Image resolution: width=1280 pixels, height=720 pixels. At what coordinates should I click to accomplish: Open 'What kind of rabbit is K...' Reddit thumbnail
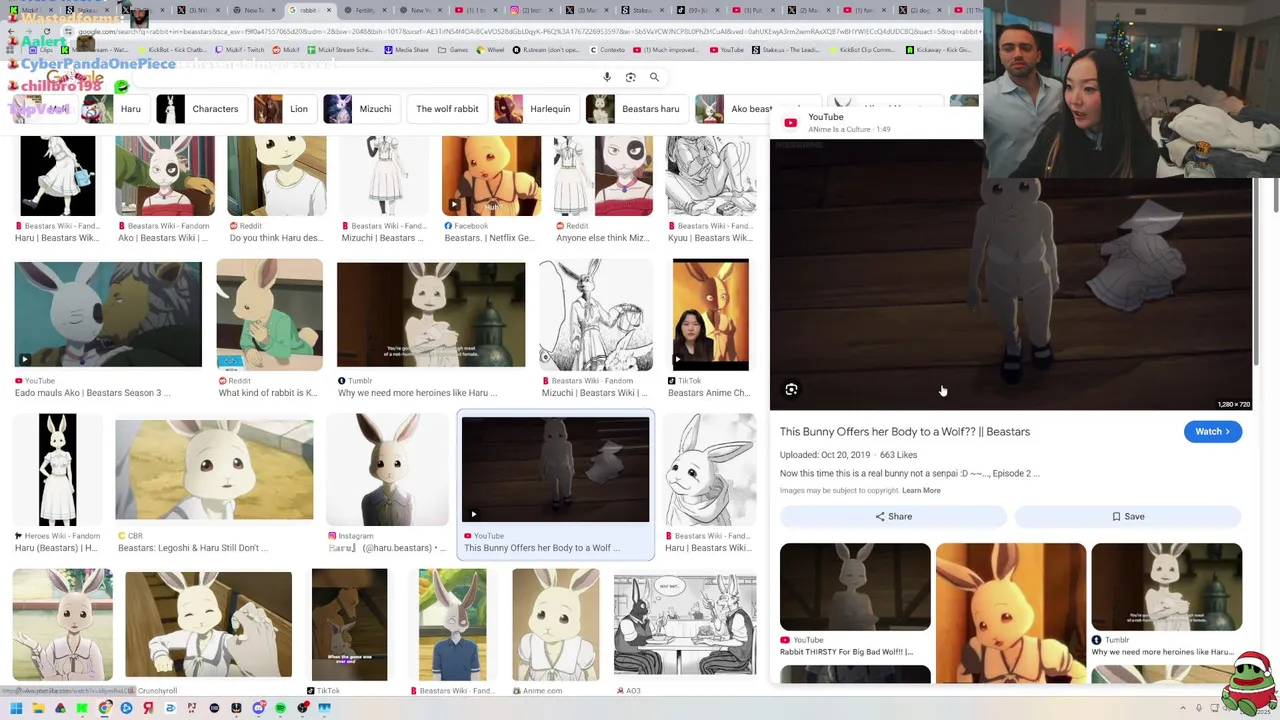pos(270,315)
